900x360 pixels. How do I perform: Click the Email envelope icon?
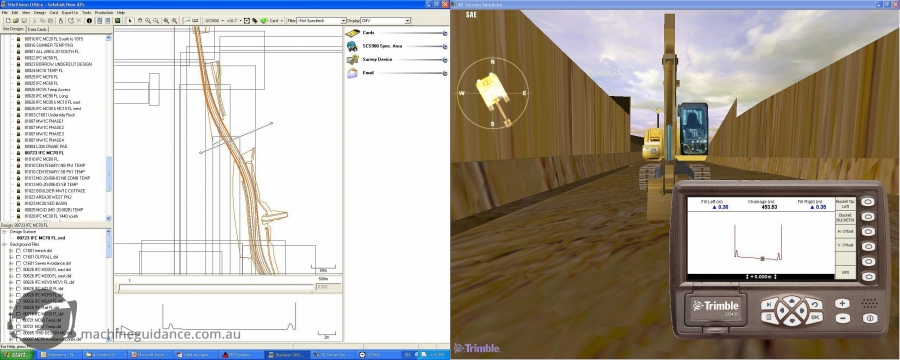[352, 73]
